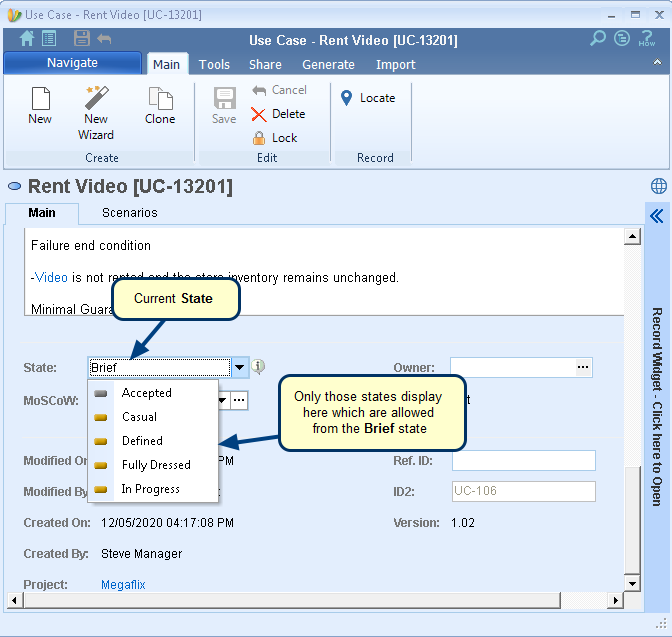Open the list view icon beside Home

[49, 39]
